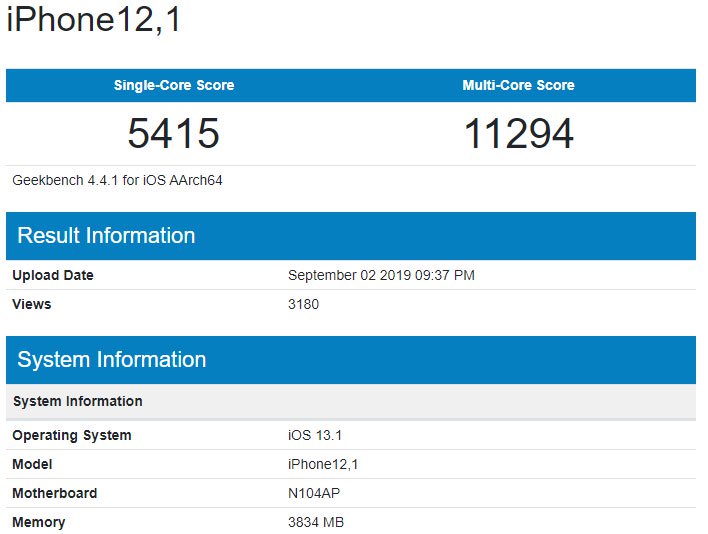Click the Motherboard row label
This screenshot has width=708, height=534.
tap(55, 493)
